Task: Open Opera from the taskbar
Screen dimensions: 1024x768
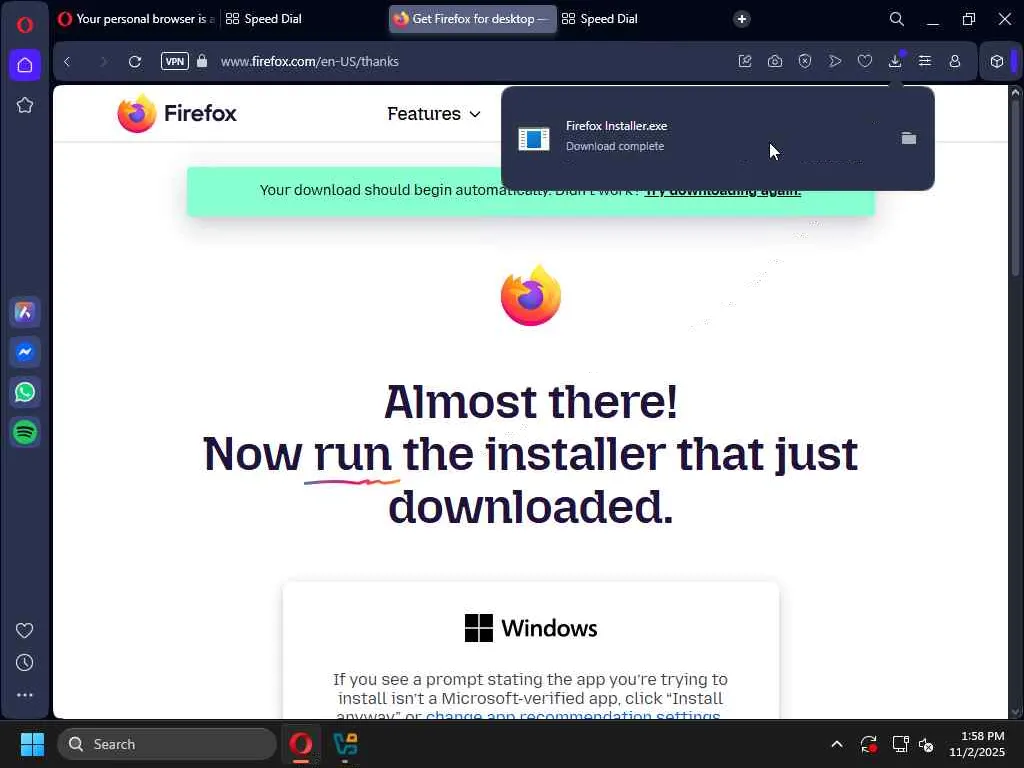Action: 301,744
